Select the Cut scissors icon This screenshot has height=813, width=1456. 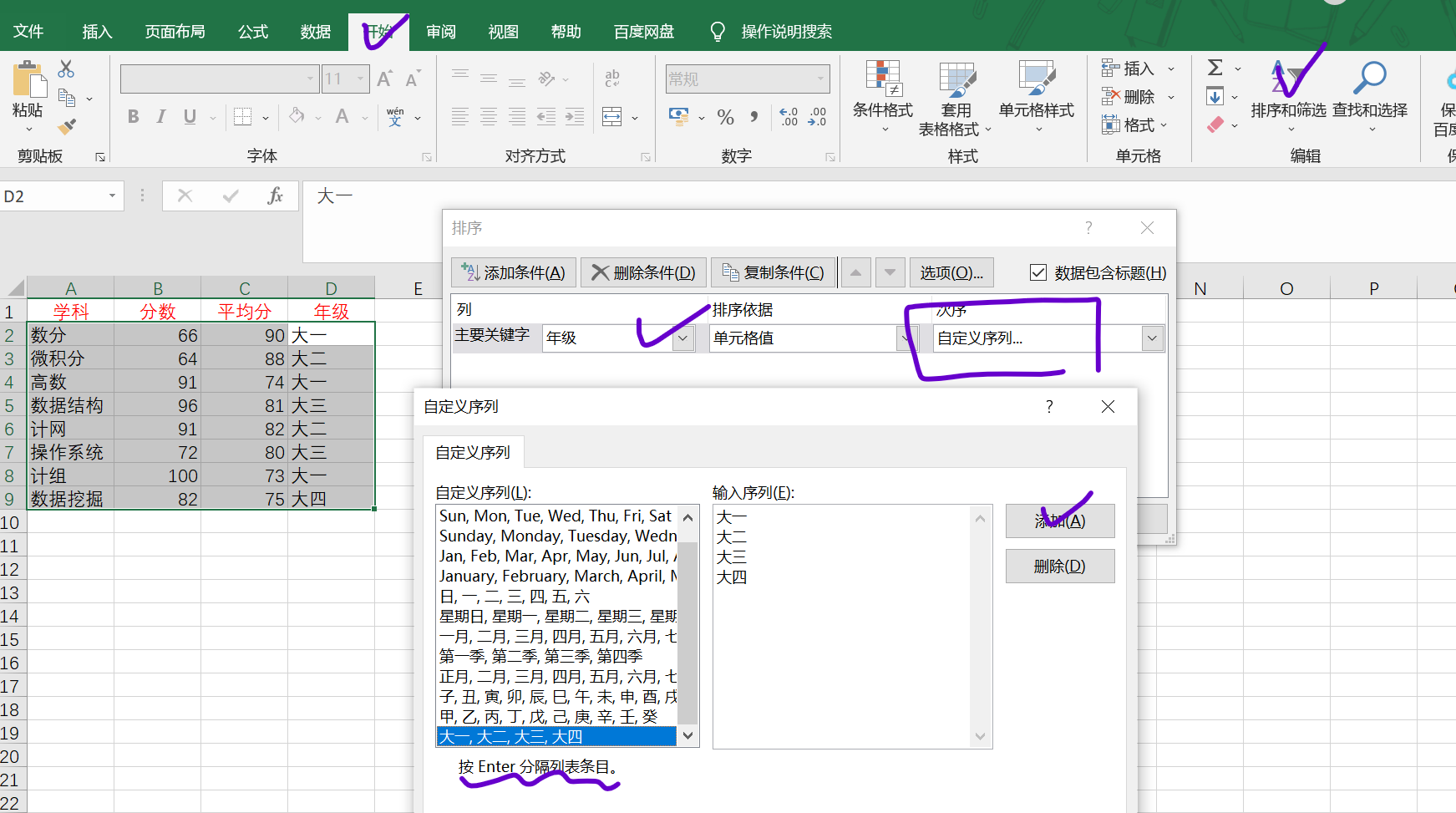click(x=67, y=69)
